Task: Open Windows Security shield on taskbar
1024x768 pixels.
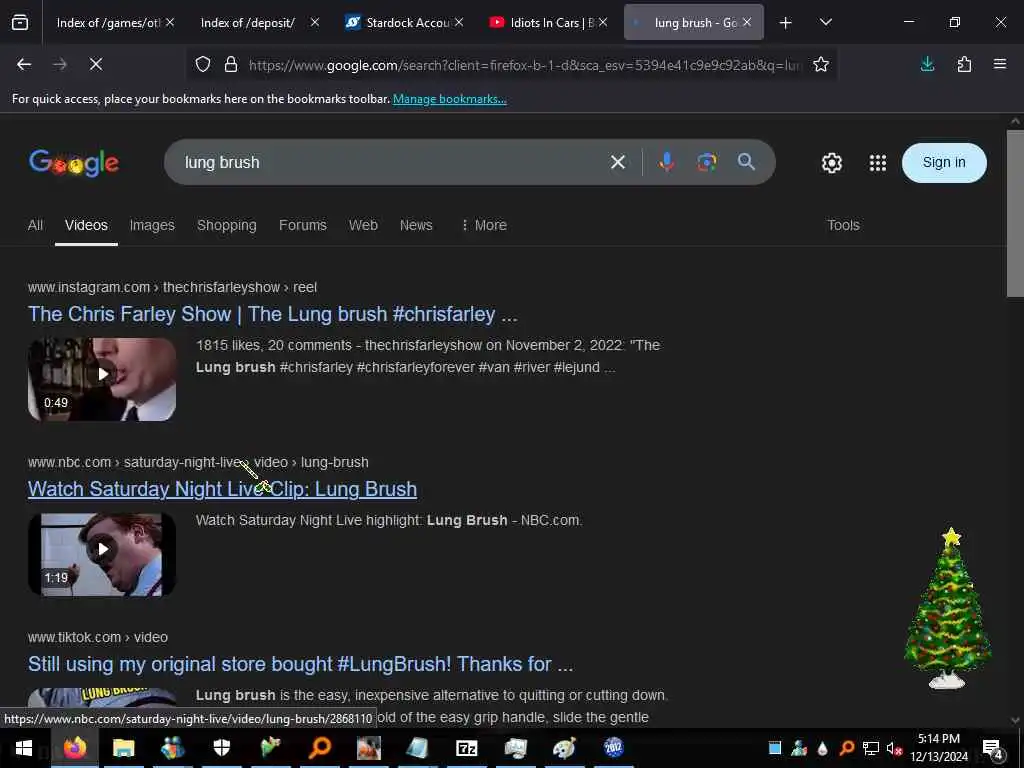Action: [x=221, y=748]
